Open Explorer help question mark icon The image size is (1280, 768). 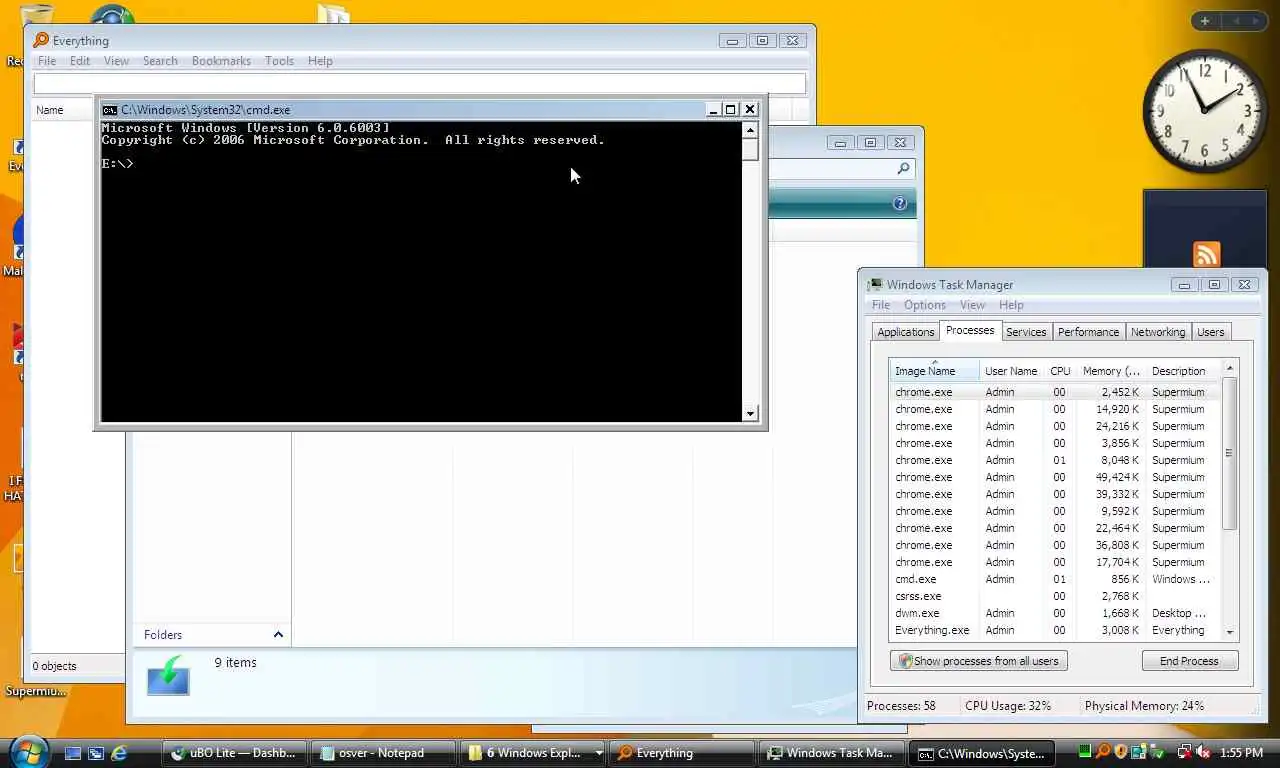point(900,204)
